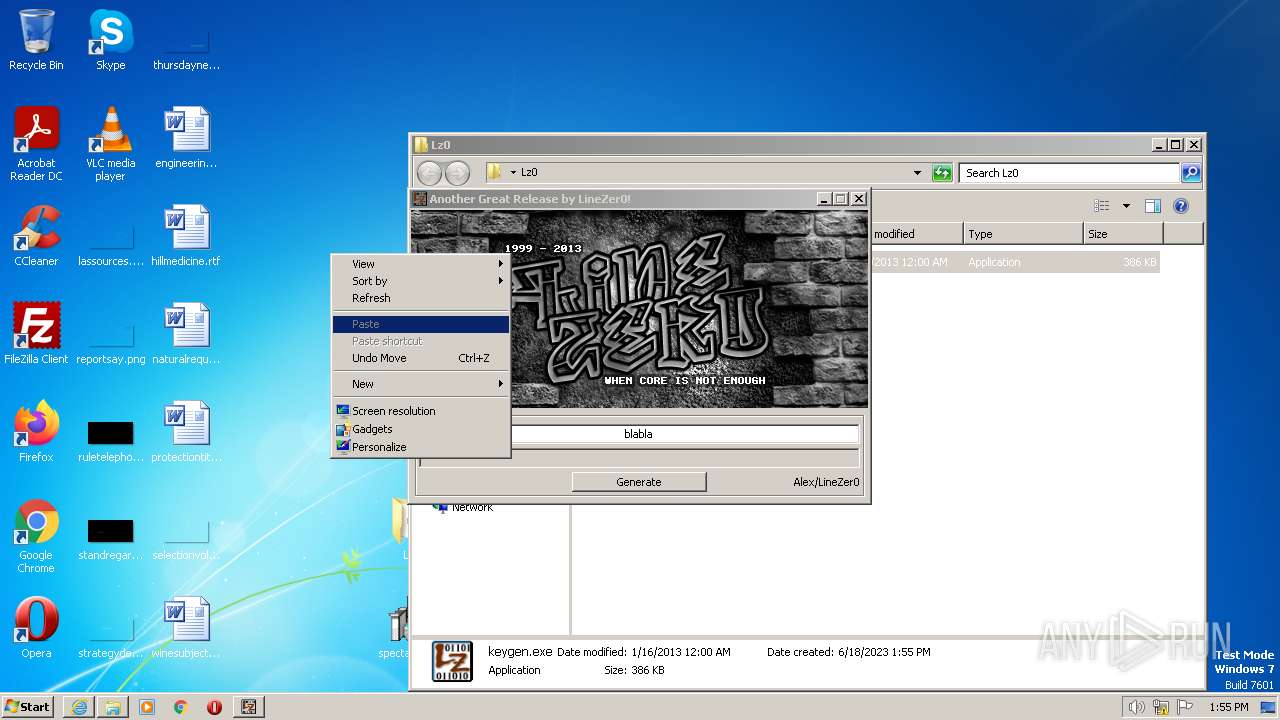The image size is (1280, 720).
Task: Click the Explorer back arrow button
Action: pos(429,173)
